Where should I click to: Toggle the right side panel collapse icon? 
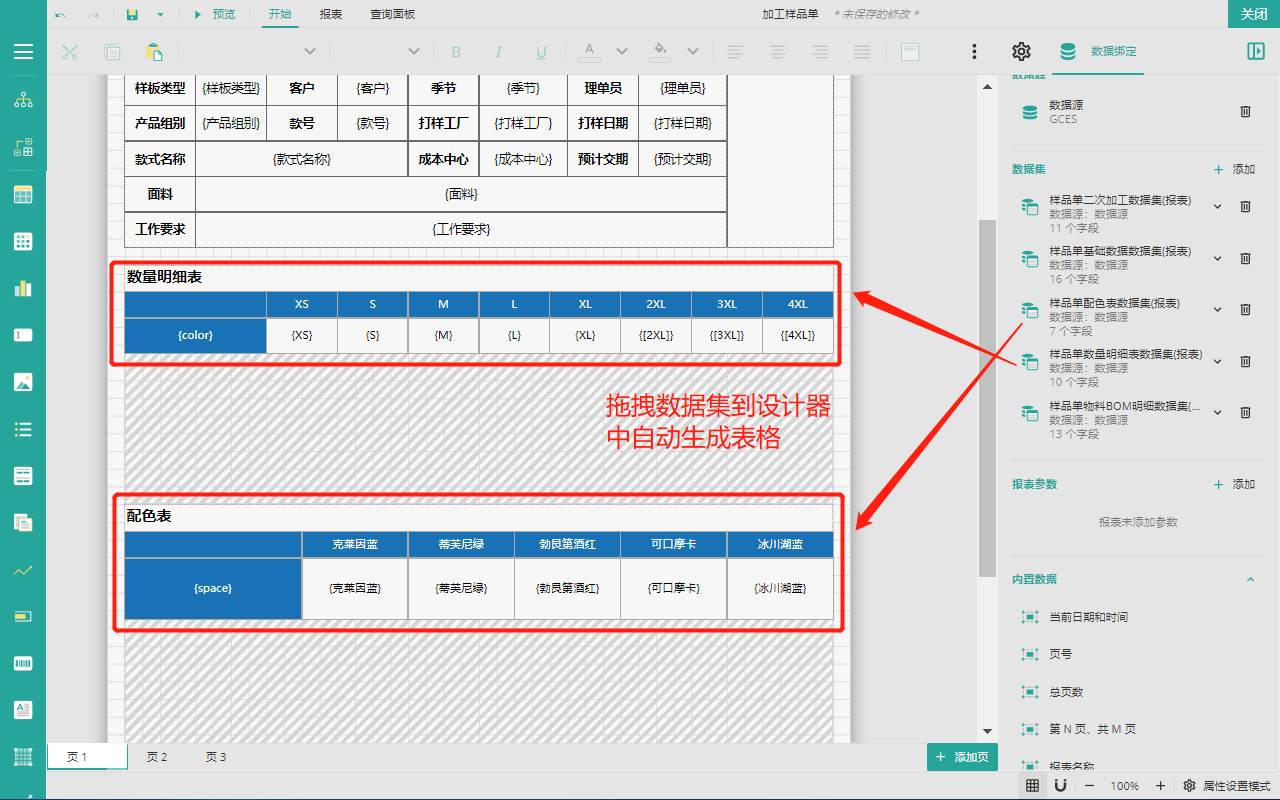1256,52
